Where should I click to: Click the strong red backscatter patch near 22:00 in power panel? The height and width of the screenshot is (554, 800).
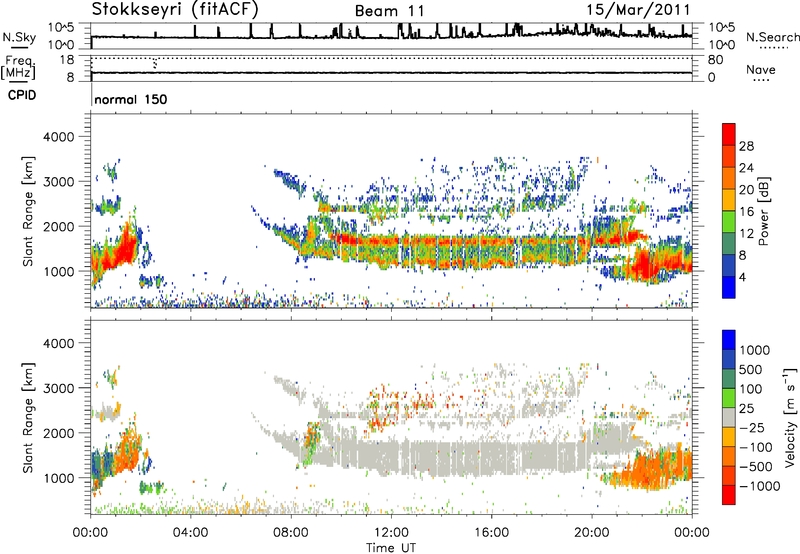pos(645,264)
